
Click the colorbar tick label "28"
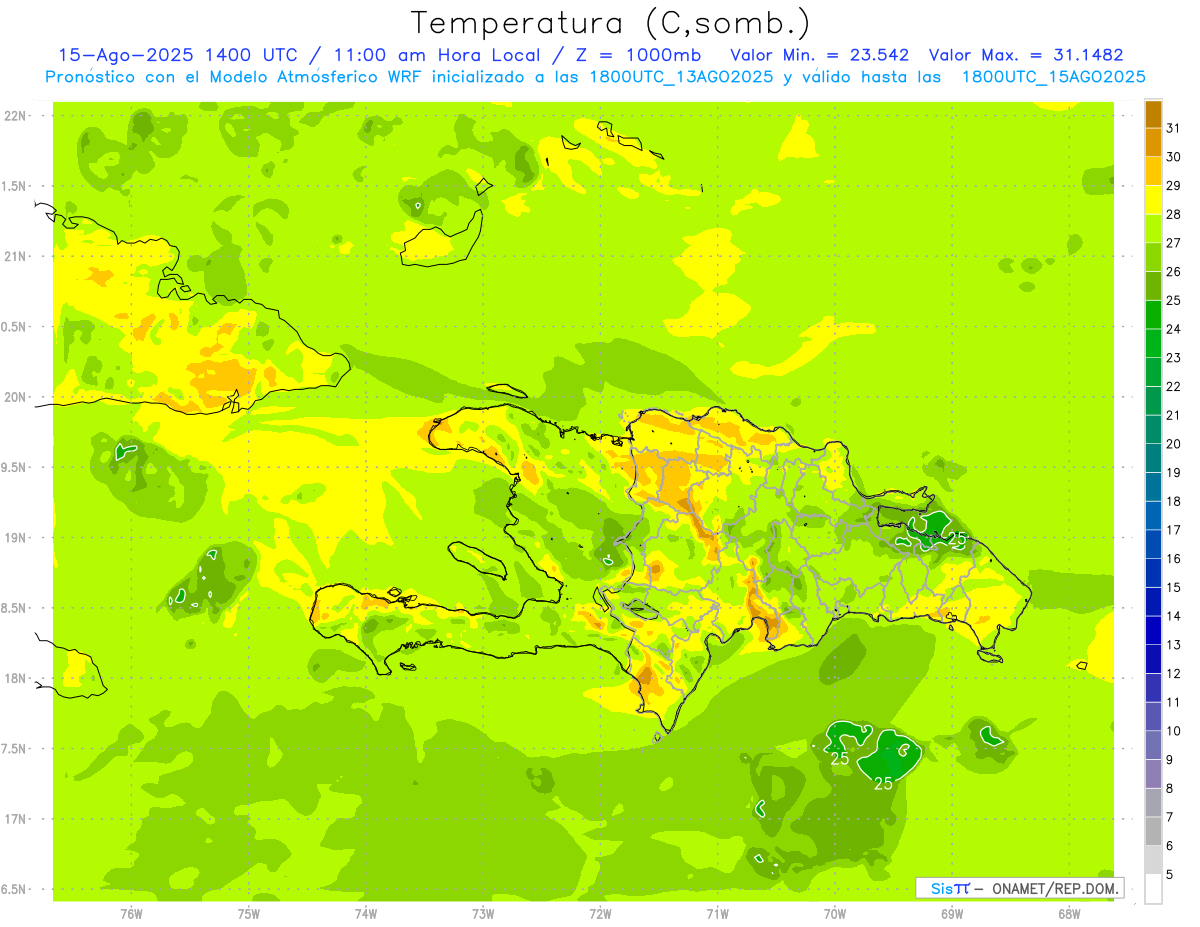pos(1174,214)
